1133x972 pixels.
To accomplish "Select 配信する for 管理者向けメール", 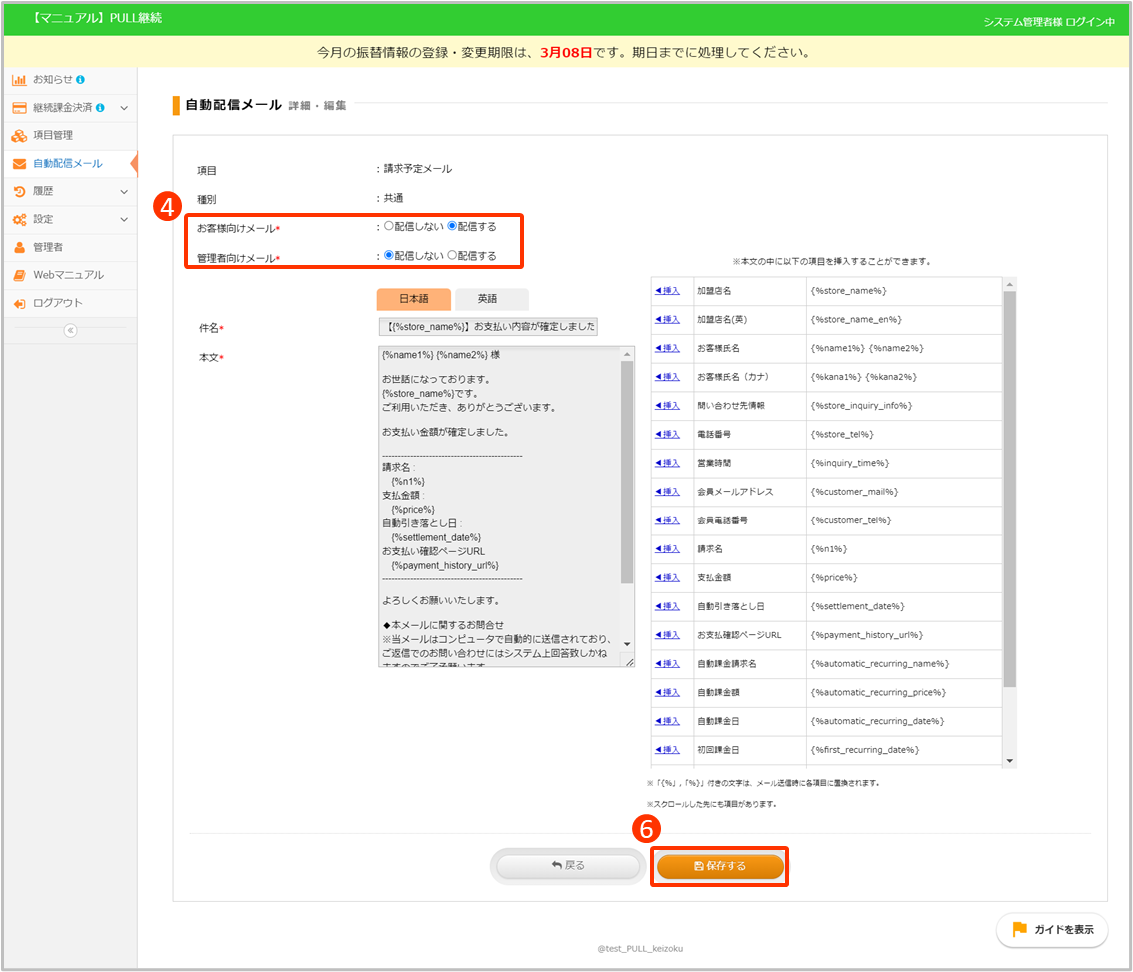I will (452, 256).
